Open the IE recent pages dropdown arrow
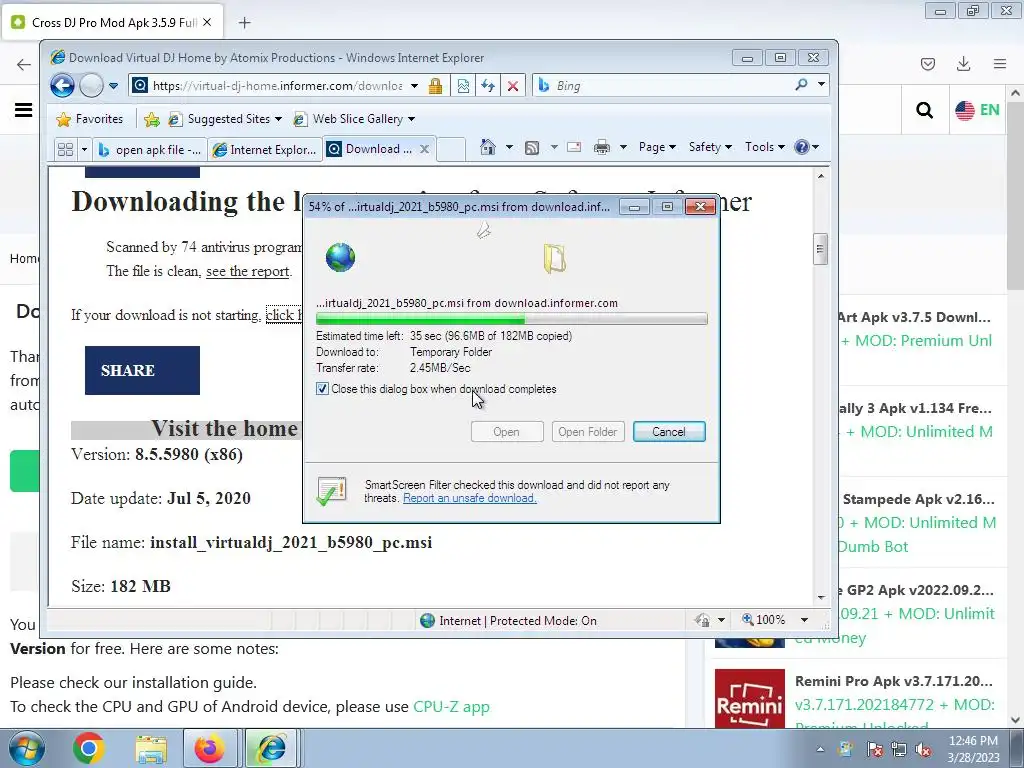 pos(113,86)
